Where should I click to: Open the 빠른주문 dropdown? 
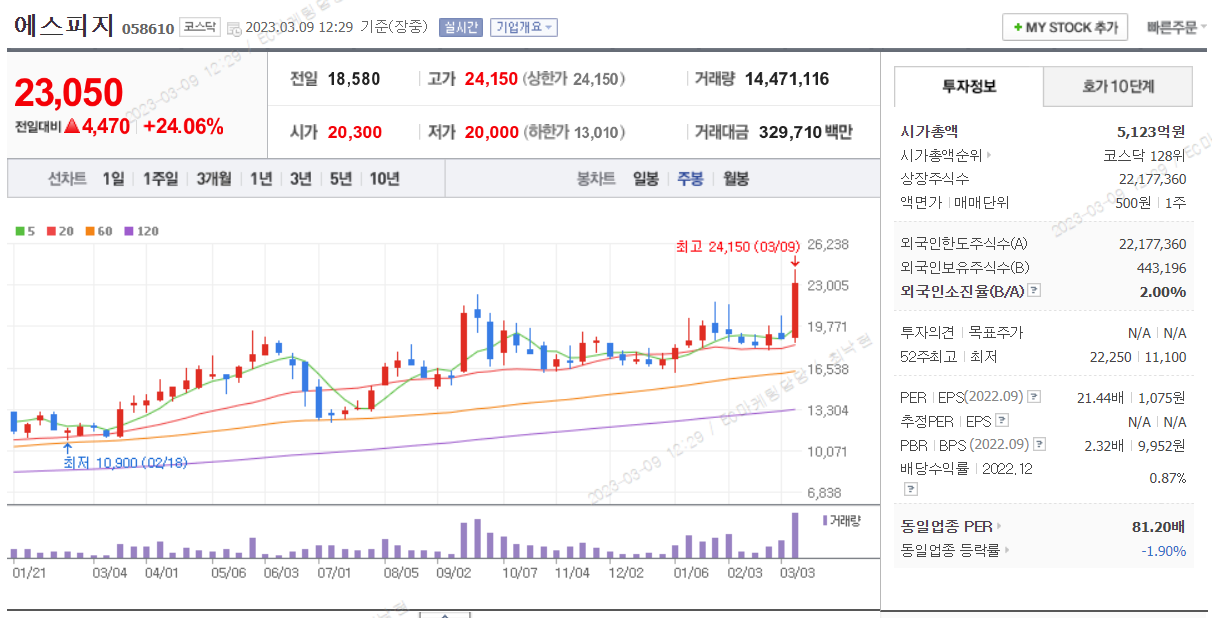[1176, 27]
